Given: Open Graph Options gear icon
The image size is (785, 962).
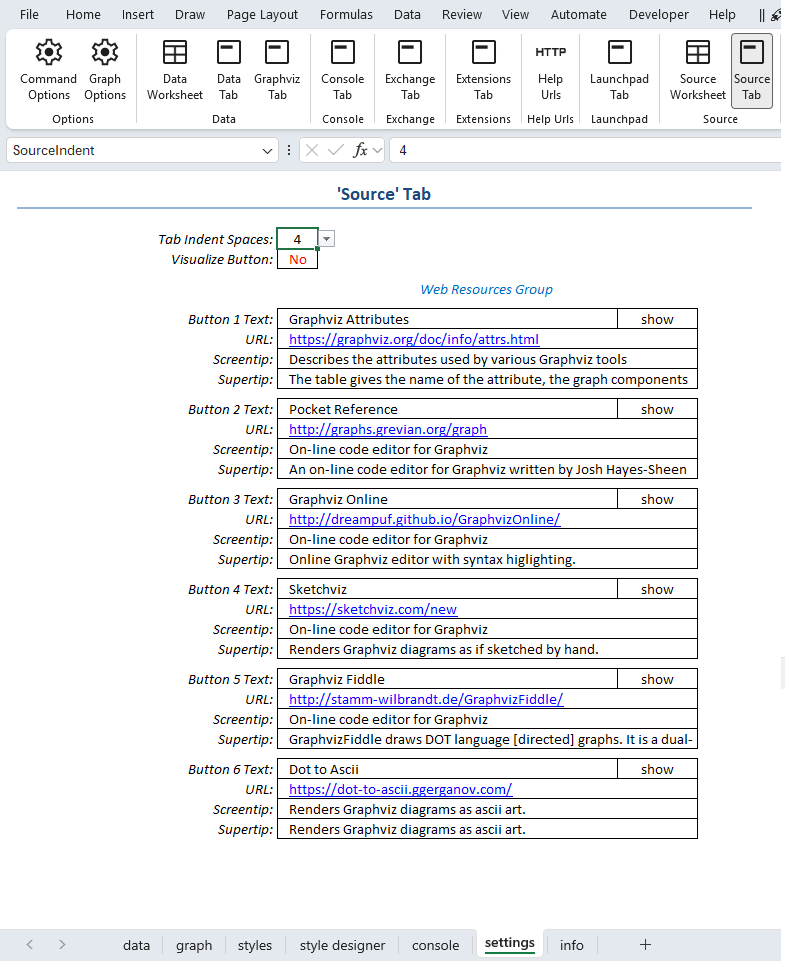Looking at the screenshot, I should [x=105, y=53].
